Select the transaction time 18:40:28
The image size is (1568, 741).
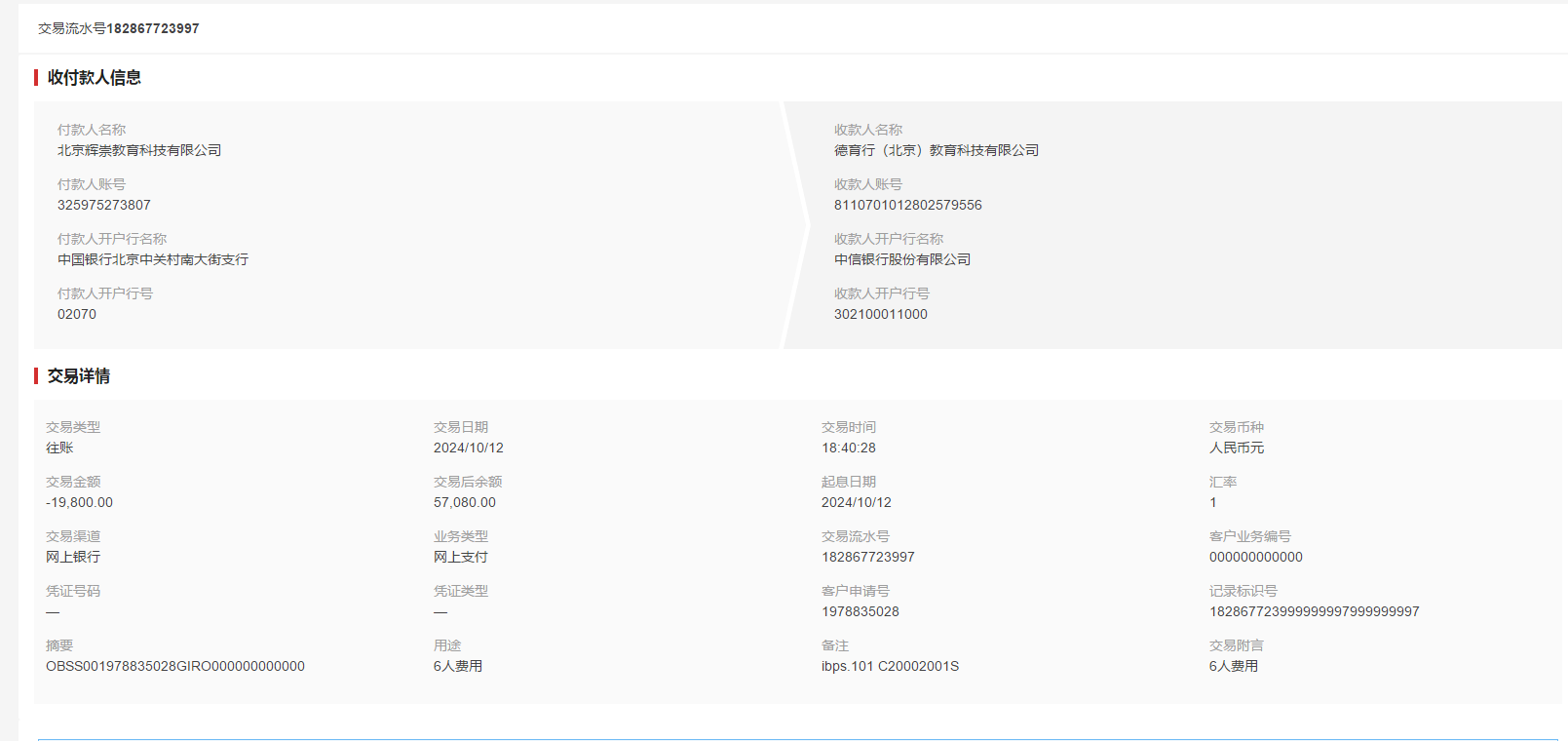849,448
